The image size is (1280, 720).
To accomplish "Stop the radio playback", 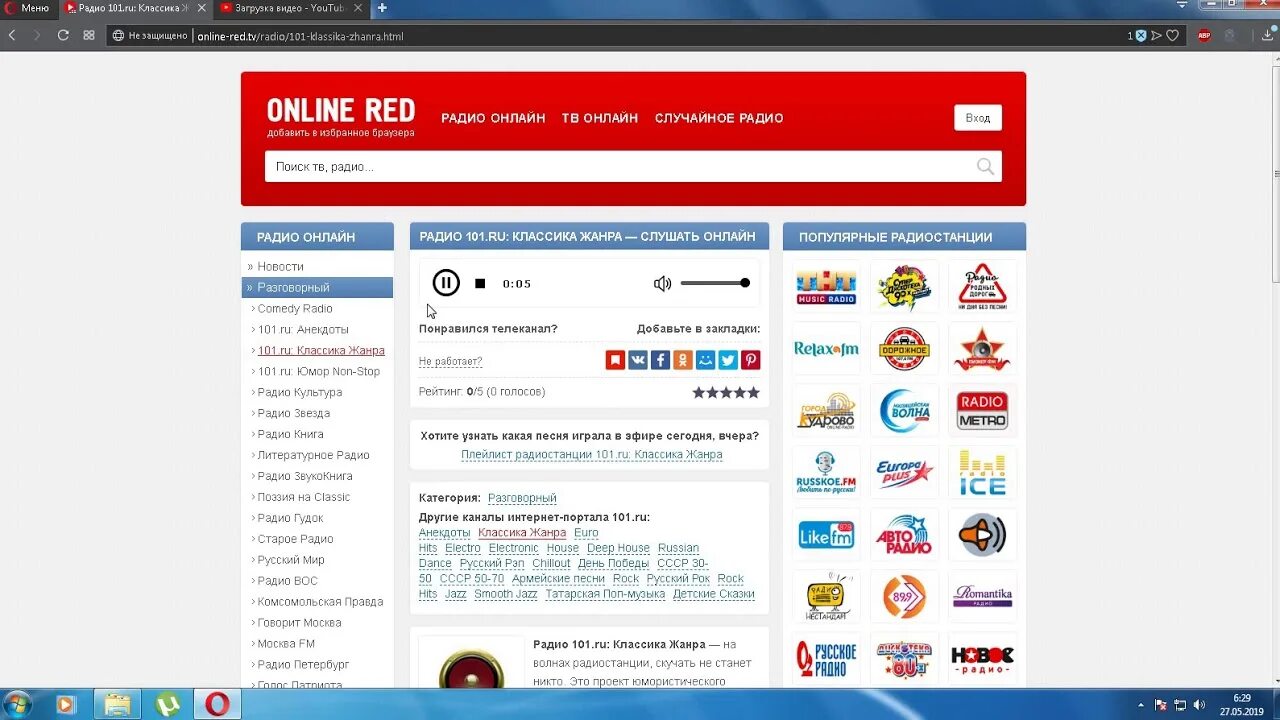I will [480, 284].
